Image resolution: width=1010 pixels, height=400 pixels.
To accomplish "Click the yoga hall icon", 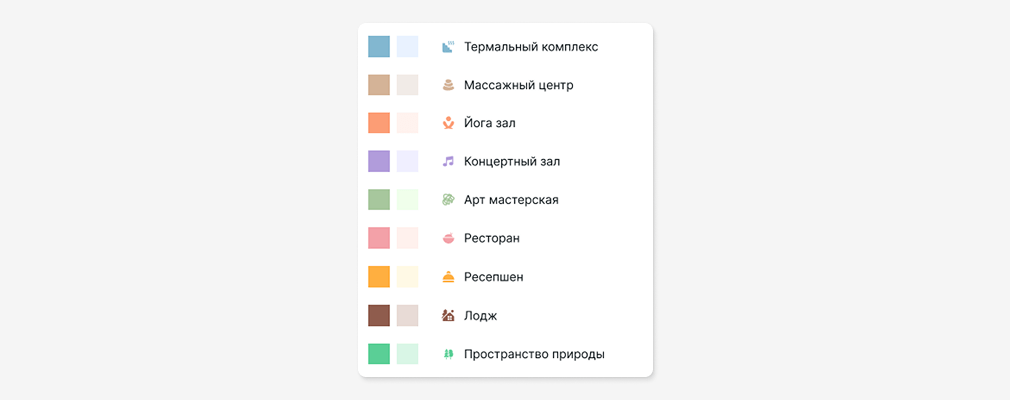I will pyautogui.click(x=448, y=123).
